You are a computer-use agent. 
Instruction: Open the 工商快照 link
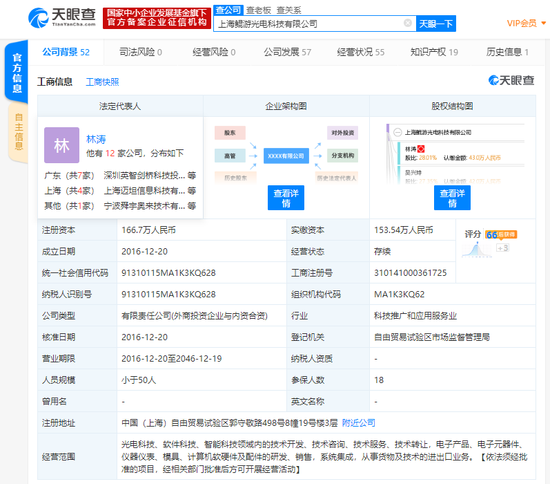point(102,82)
